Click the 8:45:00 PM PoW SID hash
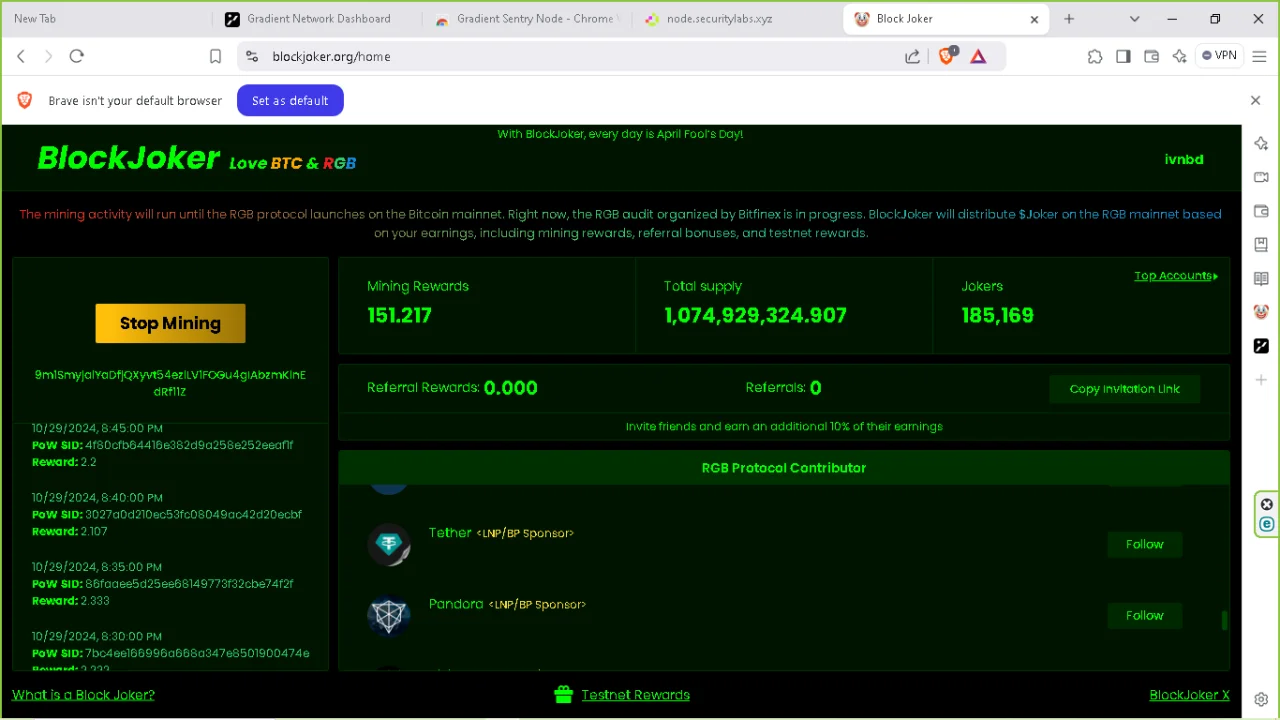Viewport: 1280px width, 720px height. tap(189, 445)
